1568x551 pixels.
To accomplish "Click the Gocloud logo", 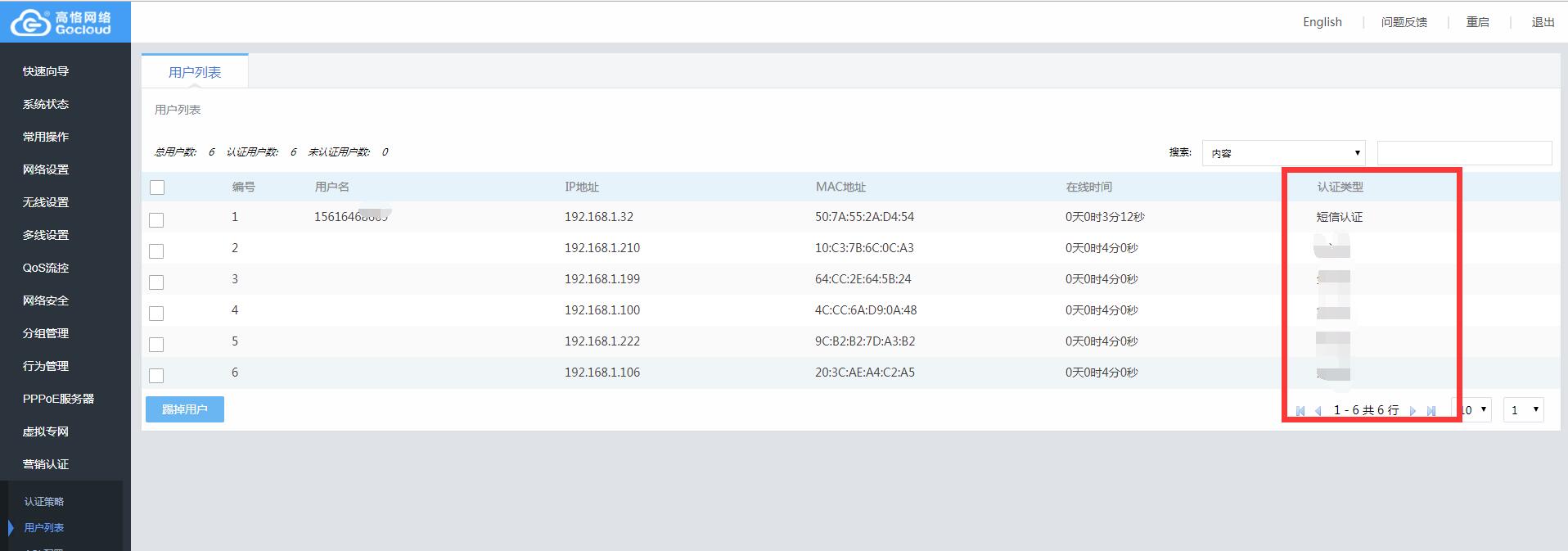I will coord(61,22).
